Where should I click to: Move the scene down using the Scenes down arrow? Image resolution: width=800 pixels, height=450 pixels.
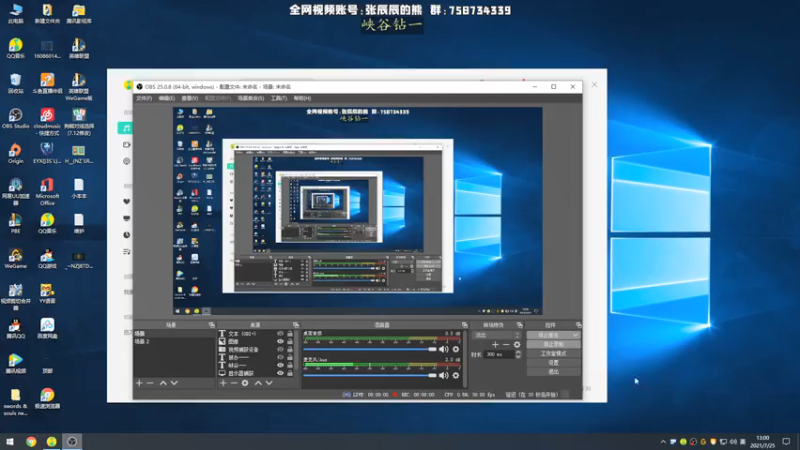coord(174,383)
